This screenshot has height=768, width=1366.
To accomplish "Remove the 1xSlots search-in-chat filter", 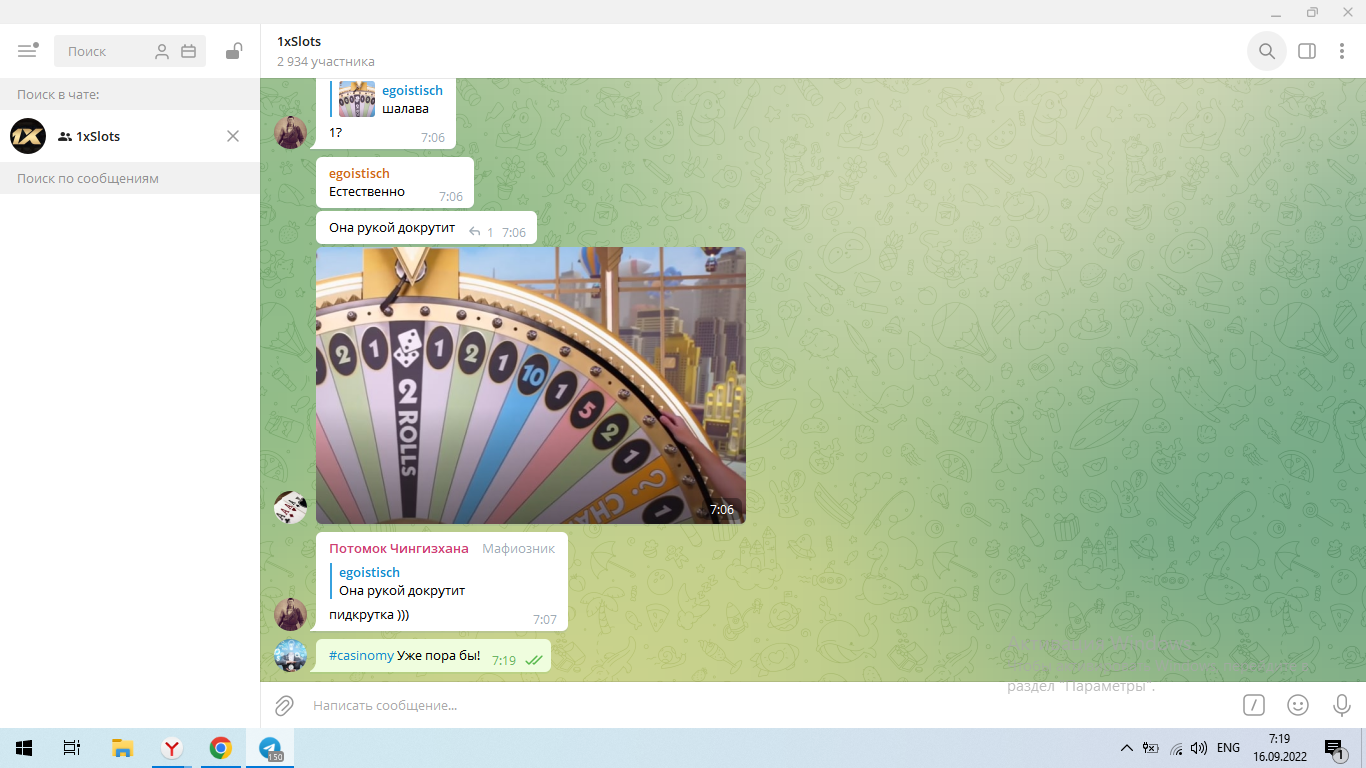I will 233,136.
